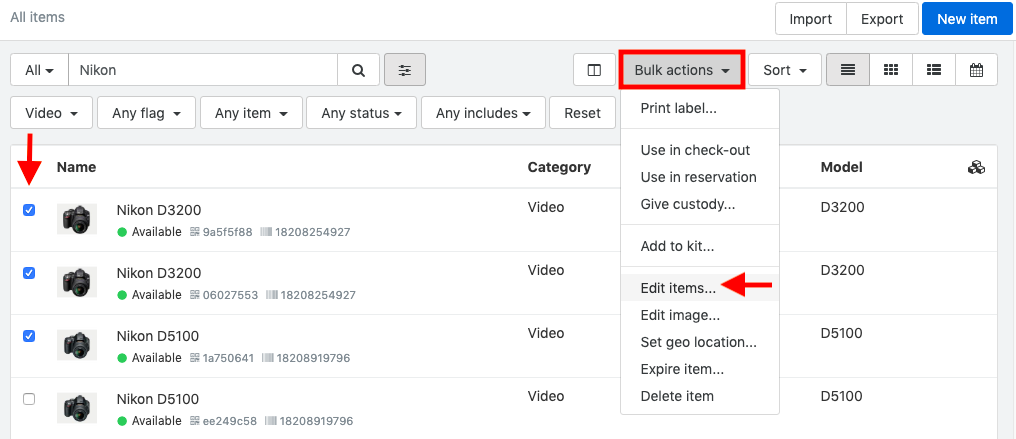Open the Any status filter dropdown

362,113
